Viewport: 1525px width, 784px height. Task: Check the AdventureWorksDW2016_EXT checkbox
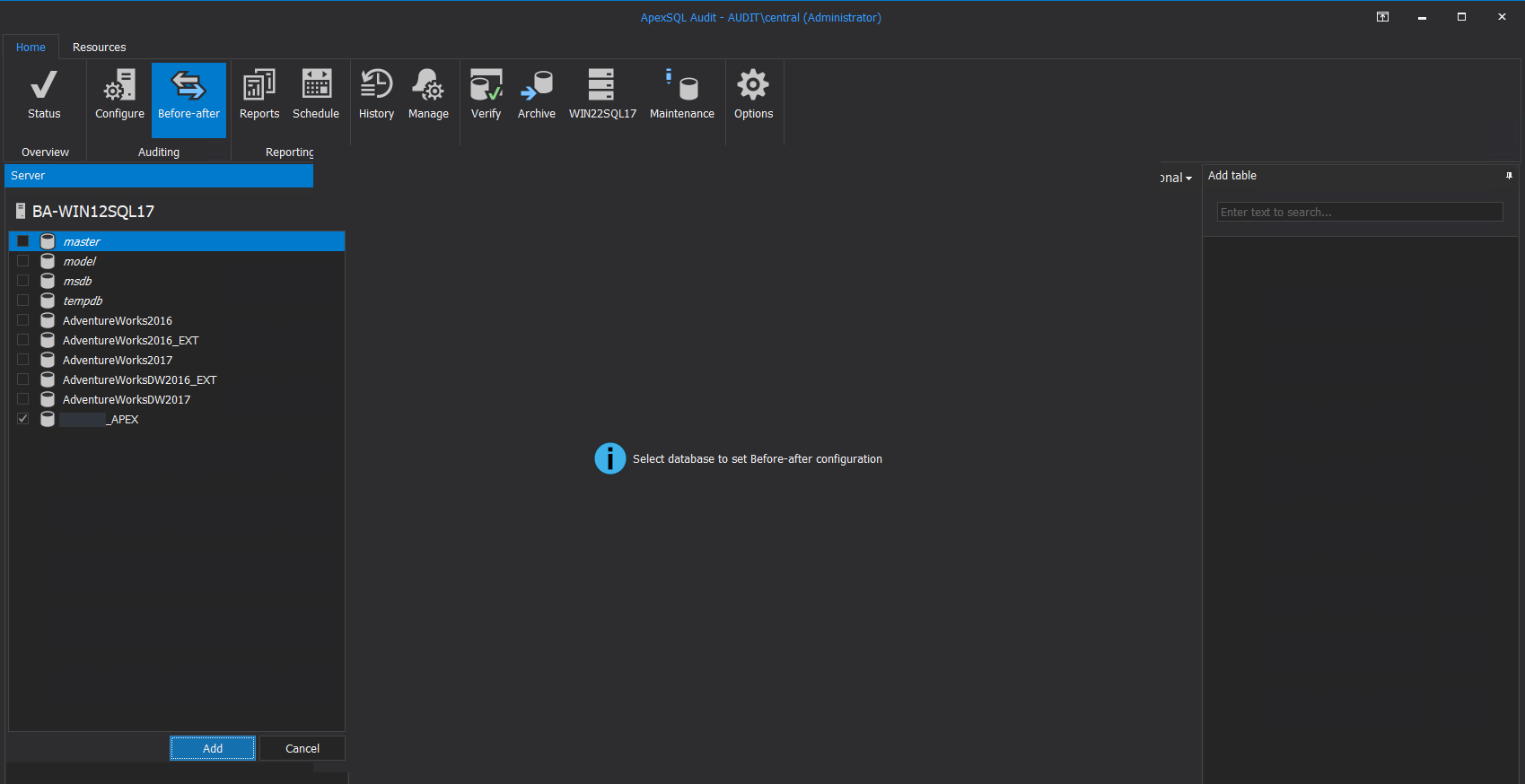pyautogui.click(x=23, y=379)
